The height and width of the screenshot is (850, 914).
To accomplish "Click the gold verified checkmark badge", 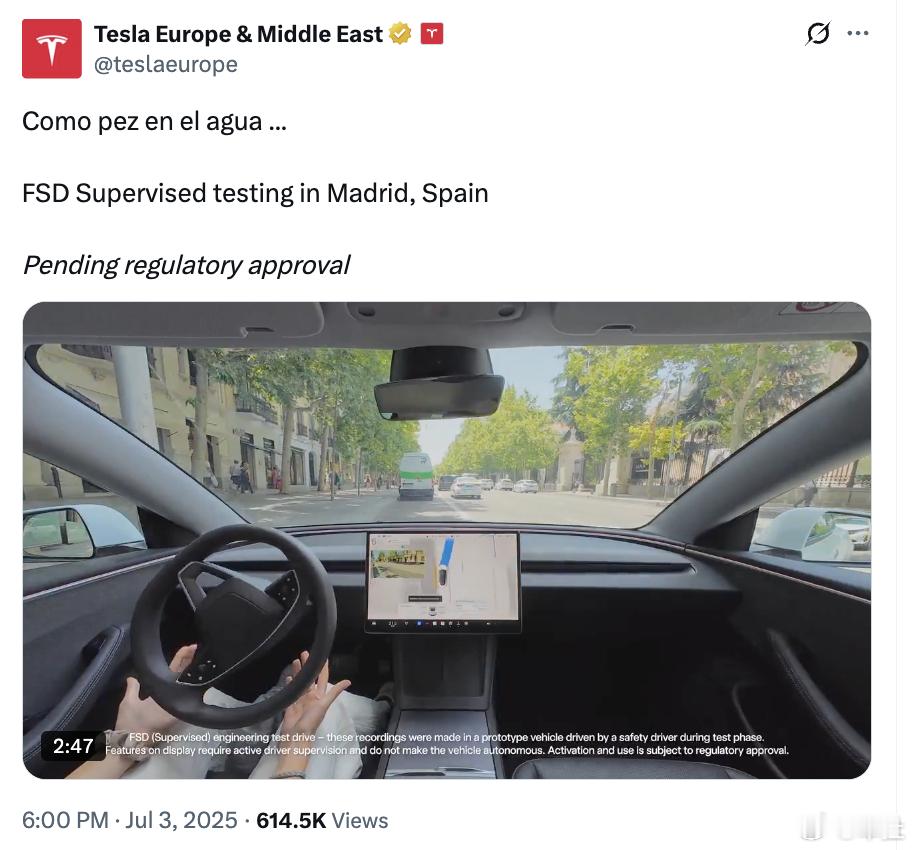I will point(400,34).
